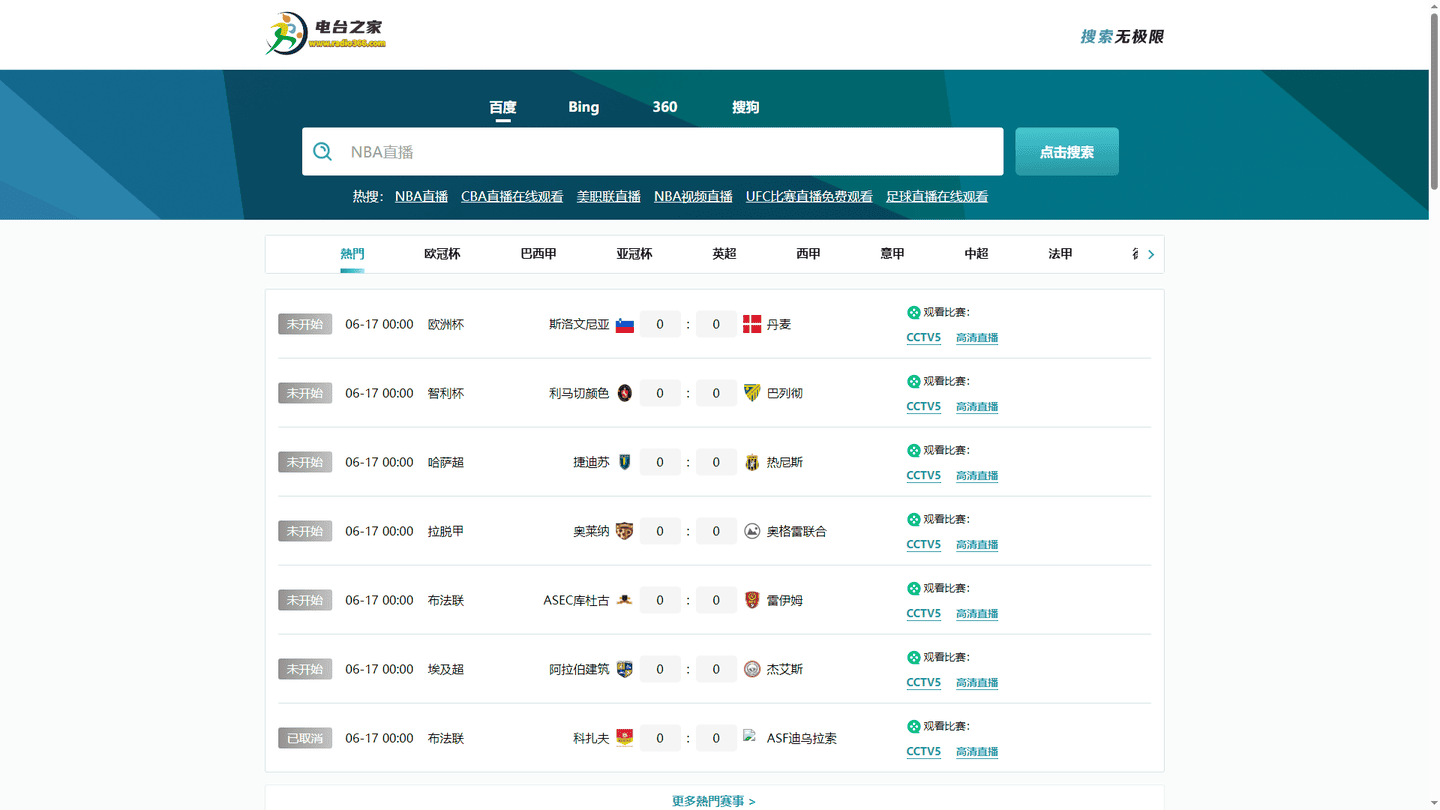
Task: Click league label 拉脱甲
Action: 446,532
